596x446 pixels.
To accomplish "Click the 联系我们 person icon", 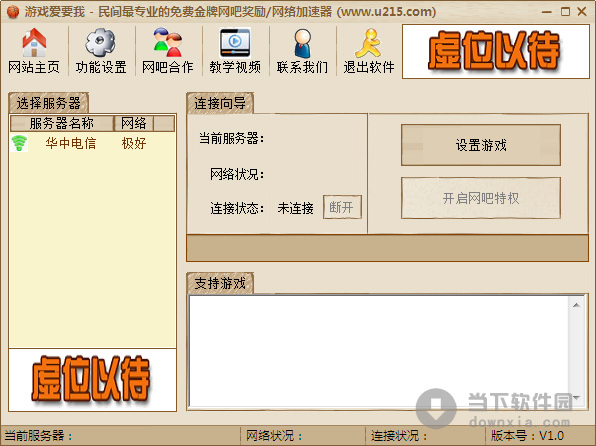I will [x=302, y=43].
